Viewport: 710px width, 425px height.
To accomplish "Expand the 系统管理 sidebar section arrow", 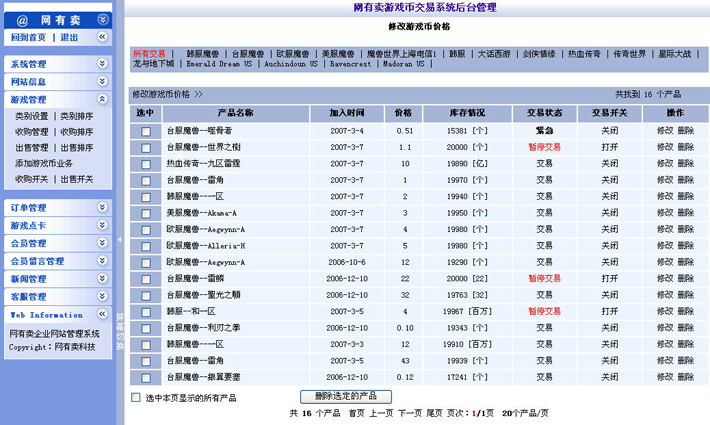I will (x=102, y=63).
